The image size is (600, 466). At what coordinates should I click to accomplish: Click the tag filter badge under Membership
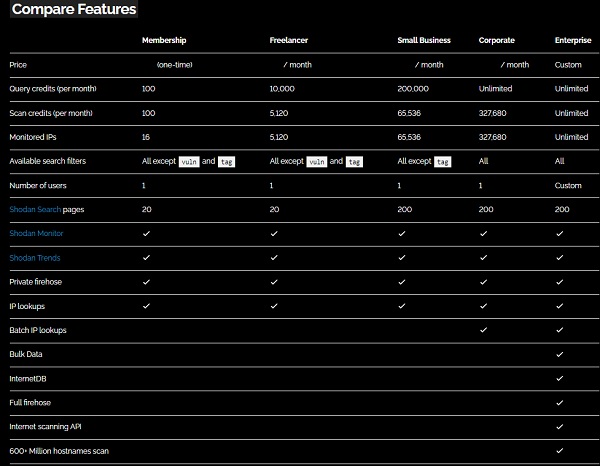click(227, 162)
